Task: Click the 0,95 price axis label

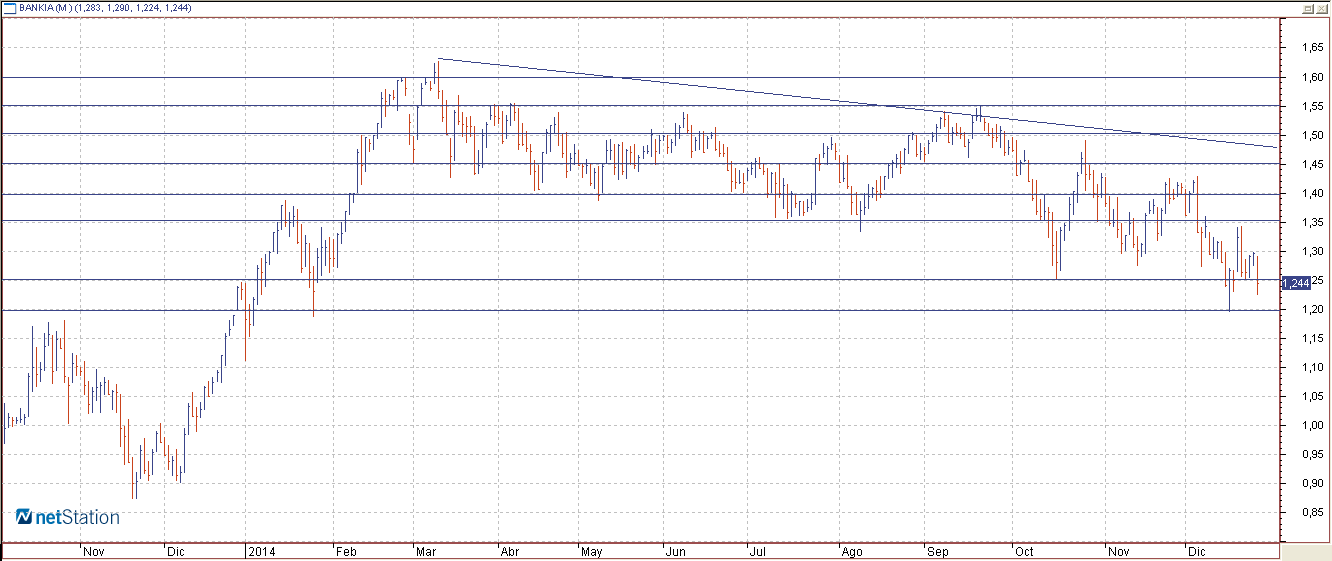Action: pyautogui.click(x=1313, y=454)
